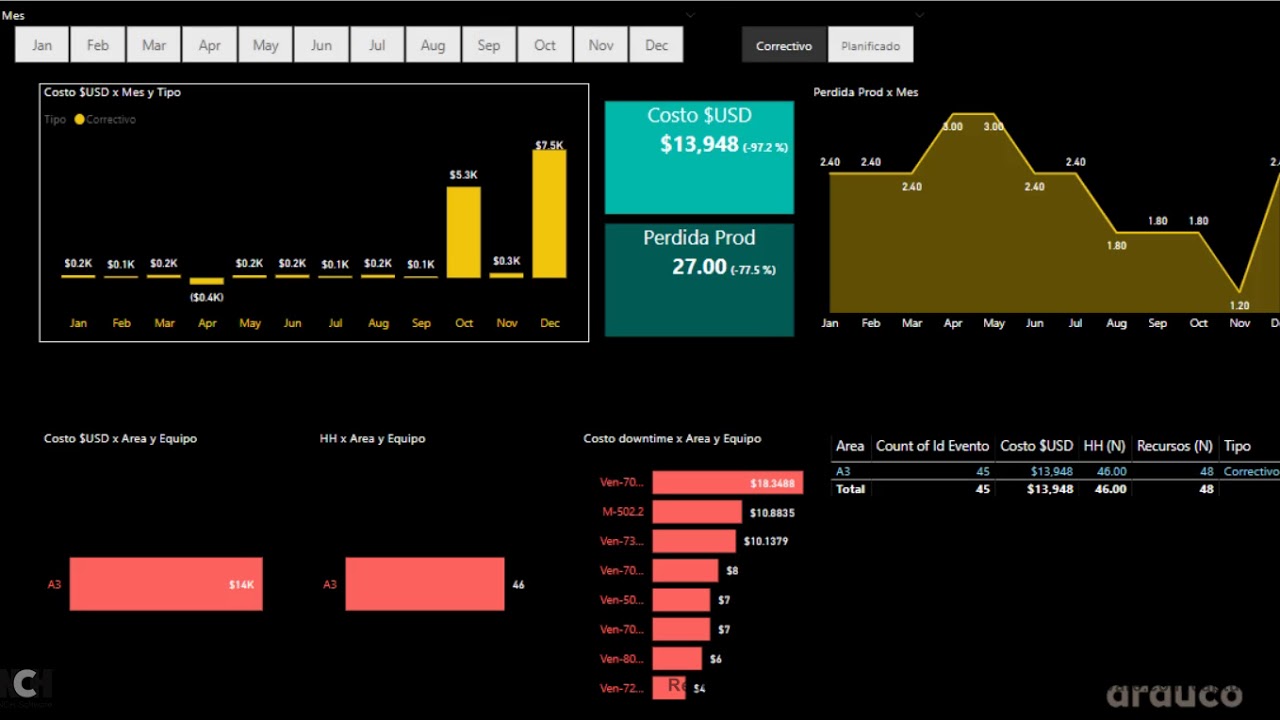Sort table by Area column header

(850, 446)
